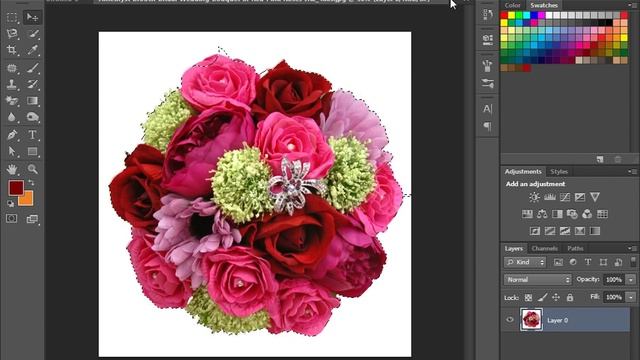Add a Channel Mixer adjustment
640x360 pixels.
[x=587, y=214]
